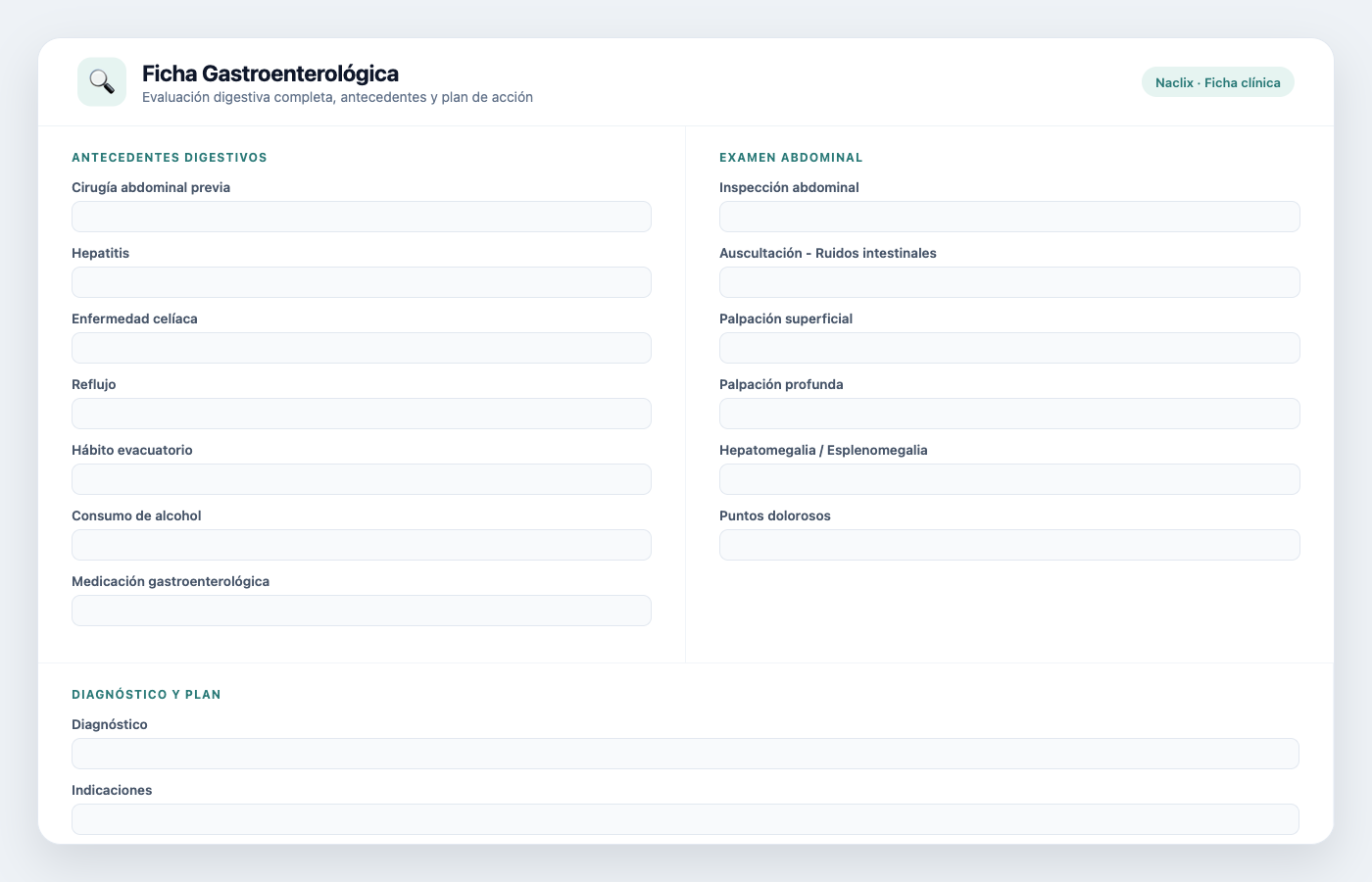Click the Auscultación - Ruidos intestinales label
This screenshot has height=882, width=1372.
pyautogui.click(x=828, y=253)
